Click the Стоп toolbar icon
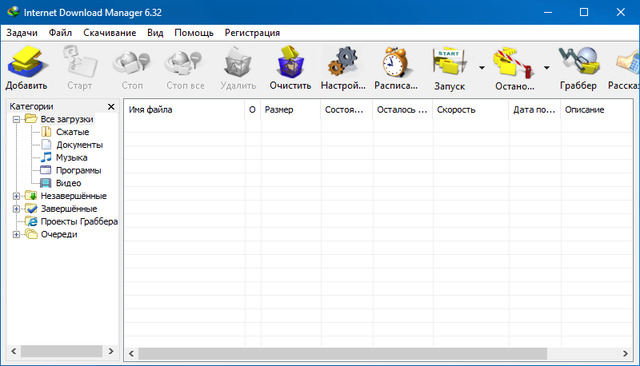This screenshot has height=366, width=640. click(132, 62)
